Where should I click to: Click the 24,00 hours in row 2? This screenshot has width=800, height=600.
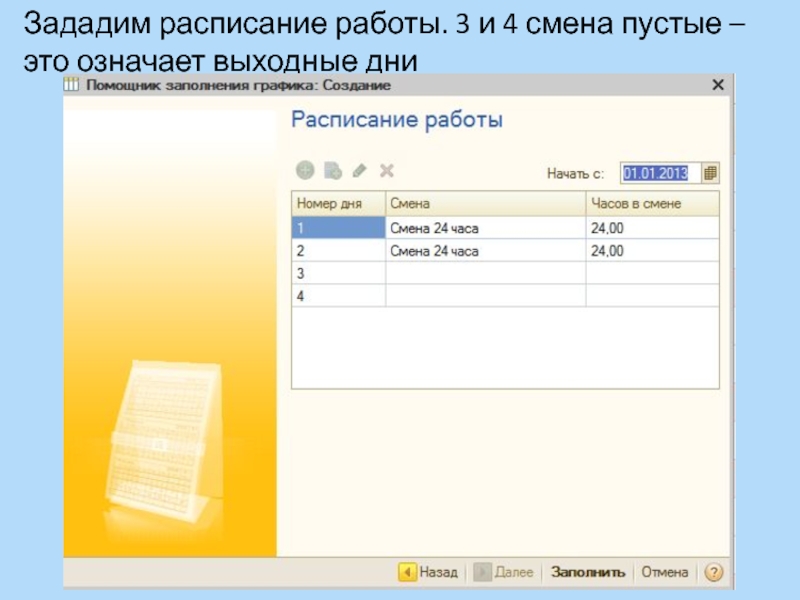click(653, 251)
